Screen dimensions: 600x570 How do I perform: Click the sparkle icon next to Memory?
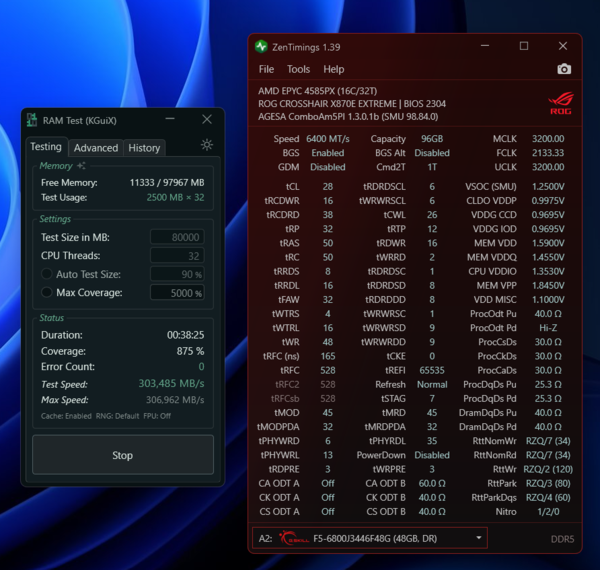pyautogui.click(x=81, y=166)
